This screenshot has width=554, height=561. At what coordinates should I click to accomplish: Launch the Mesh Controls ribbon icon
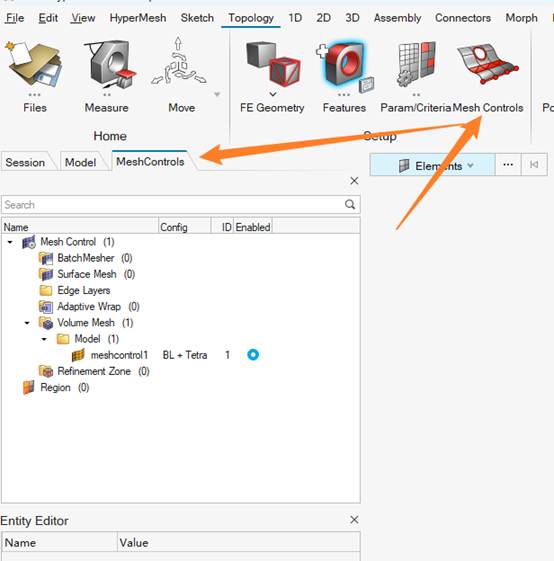tap(487, 64)
